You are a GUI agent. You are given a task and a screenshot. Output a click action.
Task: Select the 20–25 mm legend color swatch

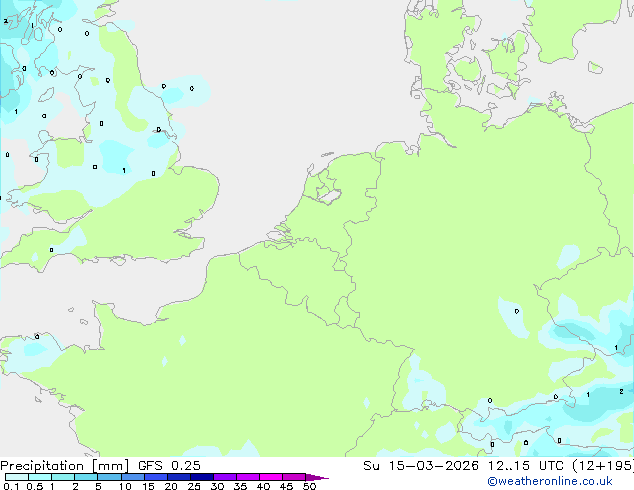(178, 477)
